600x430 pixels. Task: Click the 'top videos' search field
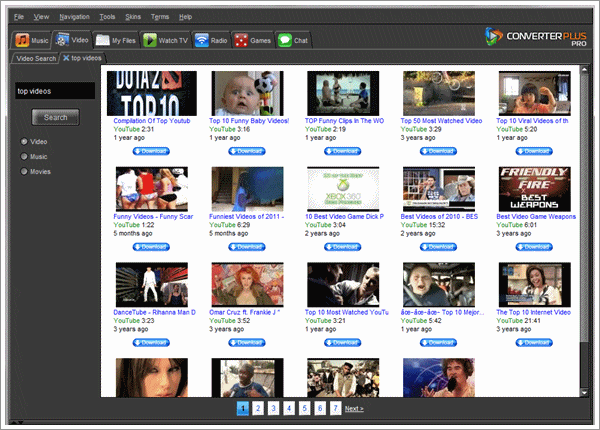55,91
